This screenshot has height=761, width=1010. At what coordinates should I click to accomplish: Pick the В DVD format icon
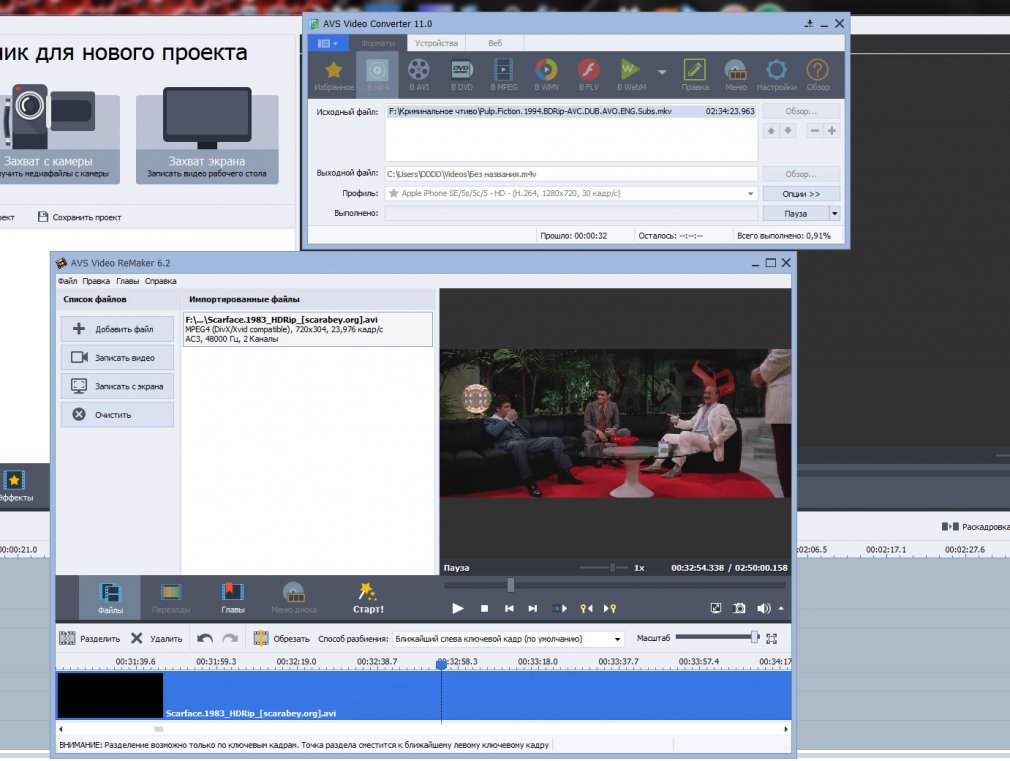click(461, 75)
